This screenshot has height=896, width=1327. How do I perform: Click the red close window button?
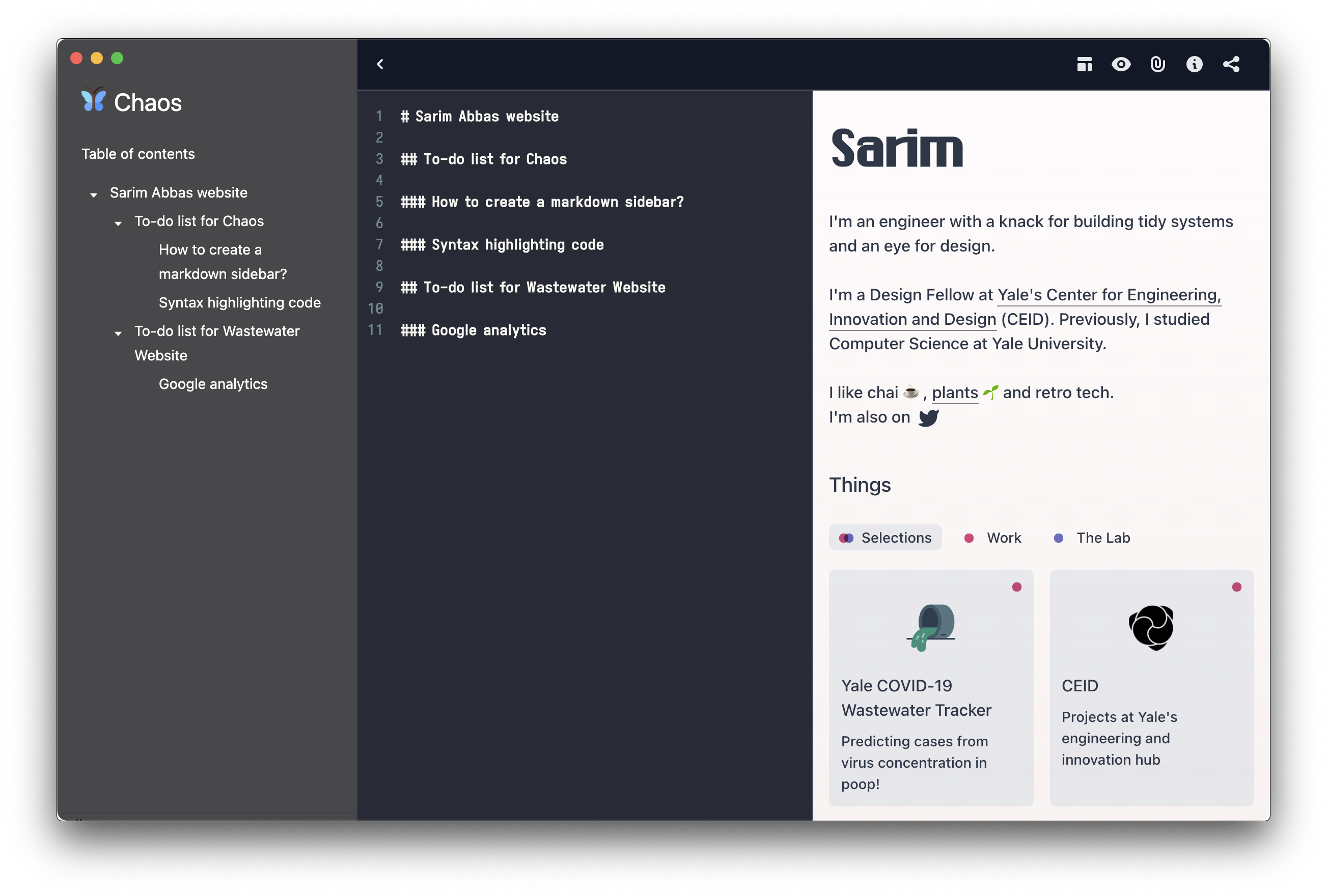(x=76, y=58)
